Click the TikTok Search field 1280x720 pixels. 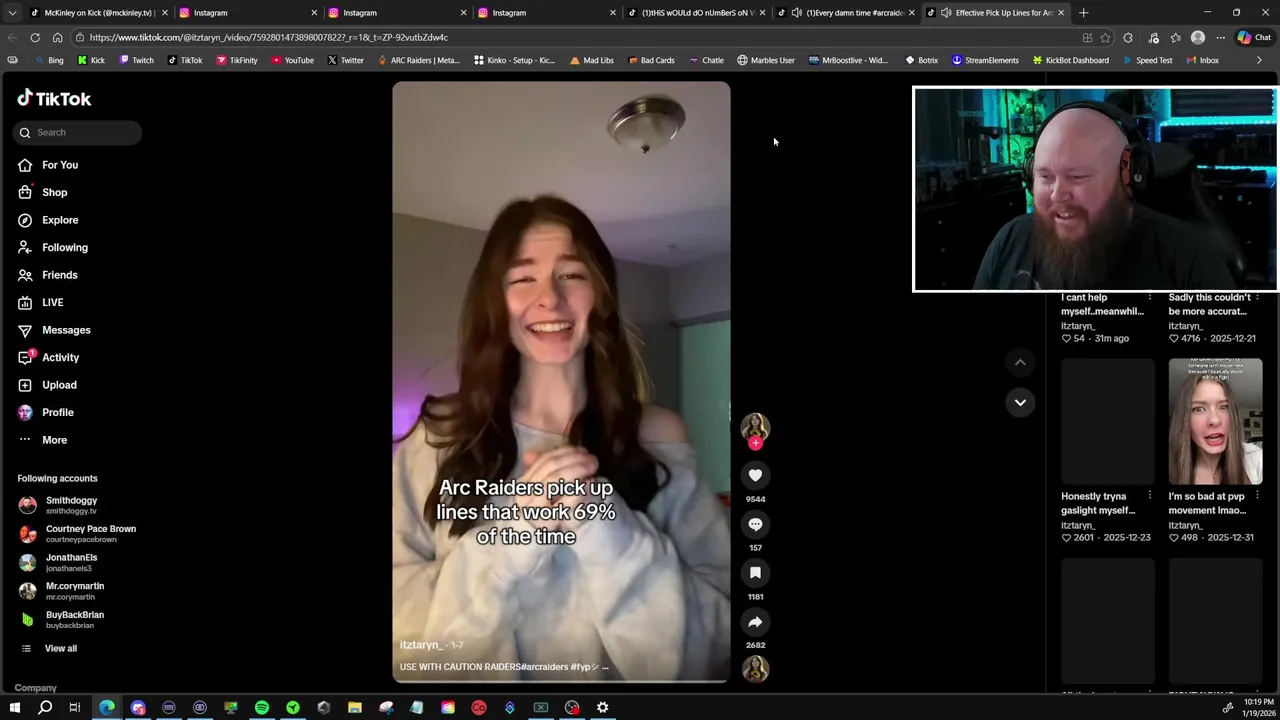pyautogui.click(x=78, y=132)
